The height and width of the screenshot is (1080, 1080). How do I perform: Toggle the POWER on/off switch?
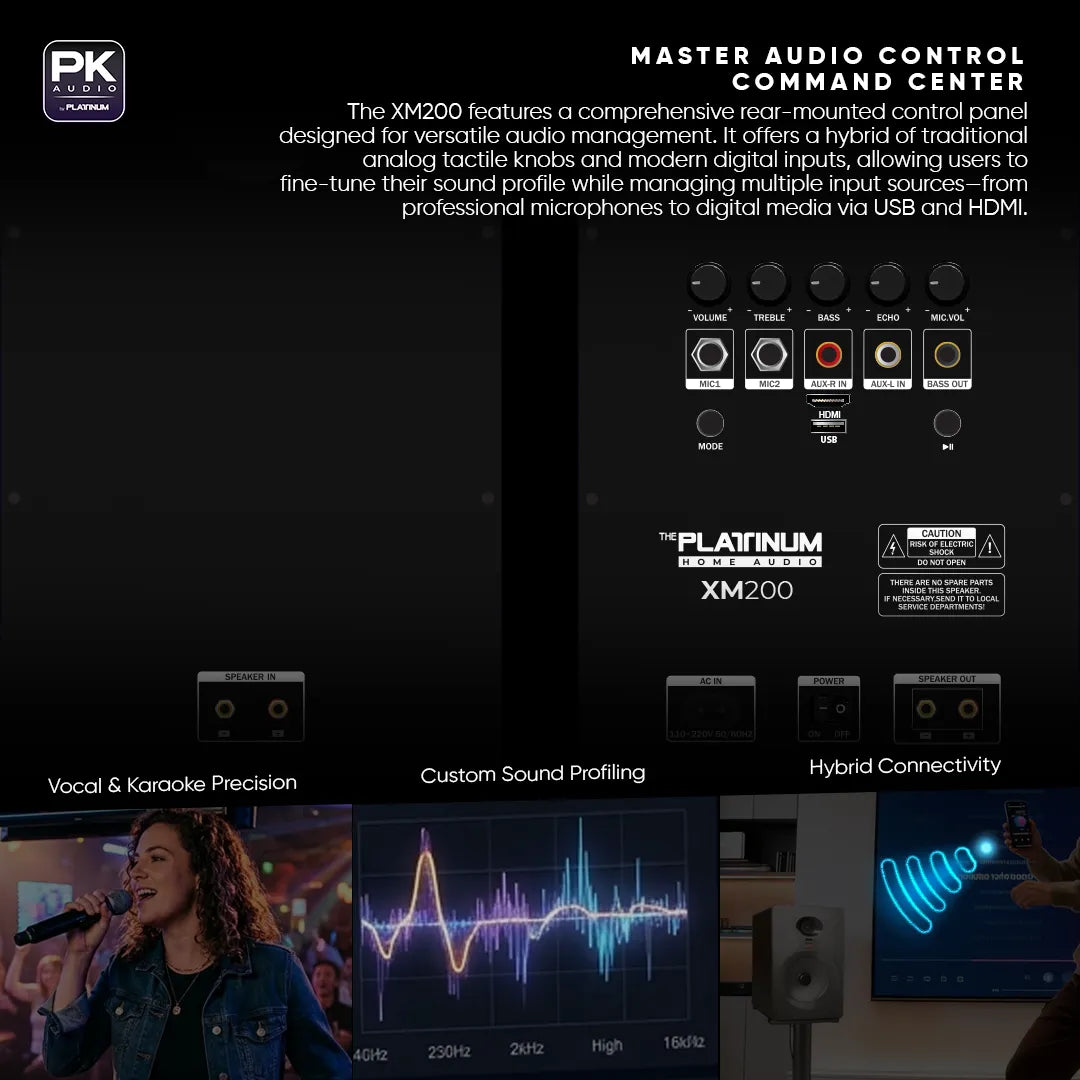[828, 708]
